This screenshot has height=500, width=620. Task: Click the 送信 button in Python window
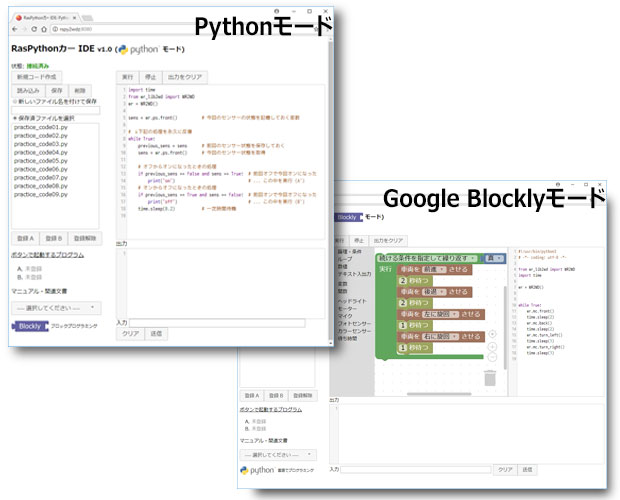click(x=156, y=334)
